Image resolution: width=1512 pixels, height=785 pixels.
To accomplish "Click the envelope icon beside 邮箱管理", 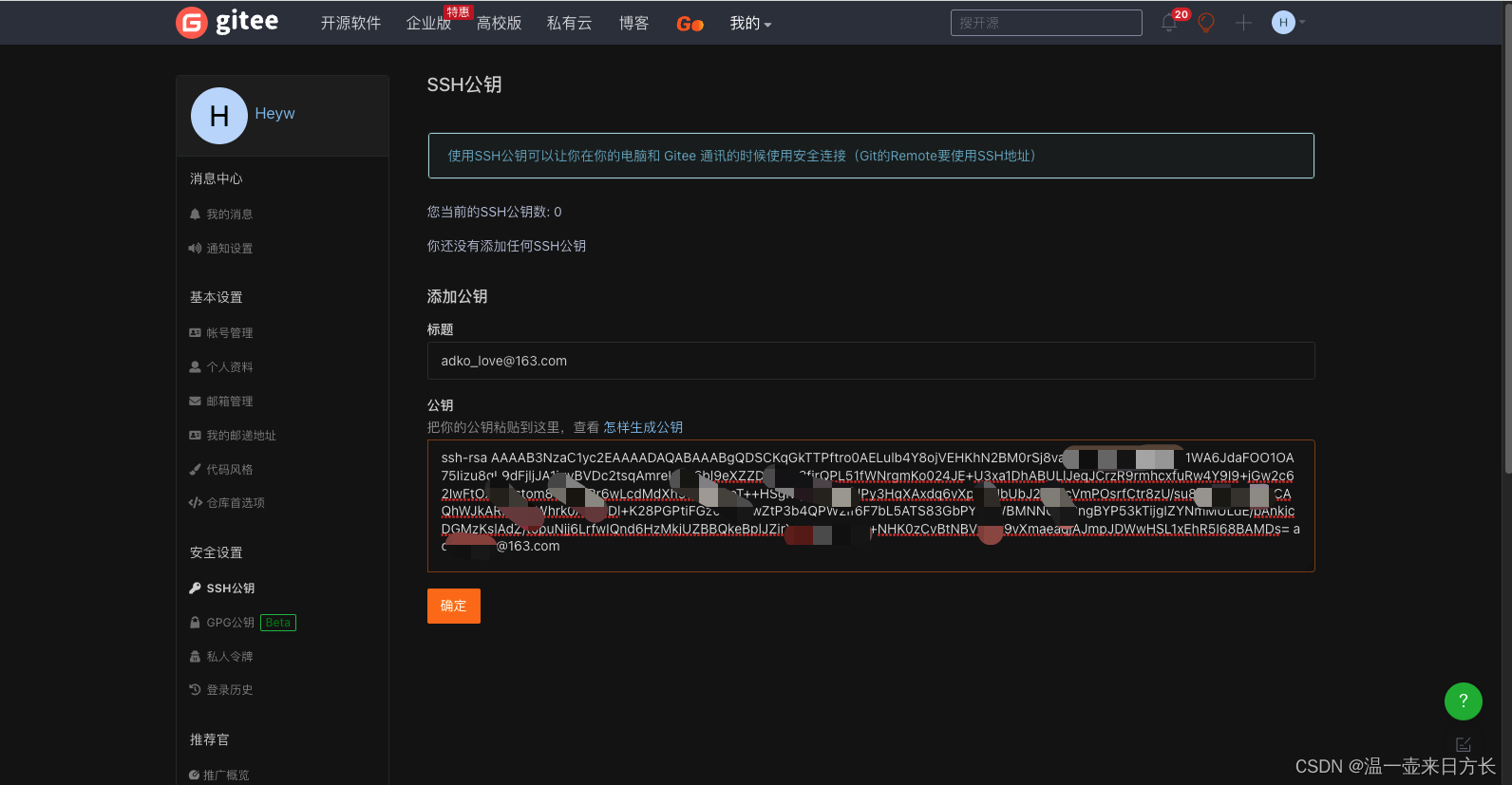I will (x=195, y=402).
